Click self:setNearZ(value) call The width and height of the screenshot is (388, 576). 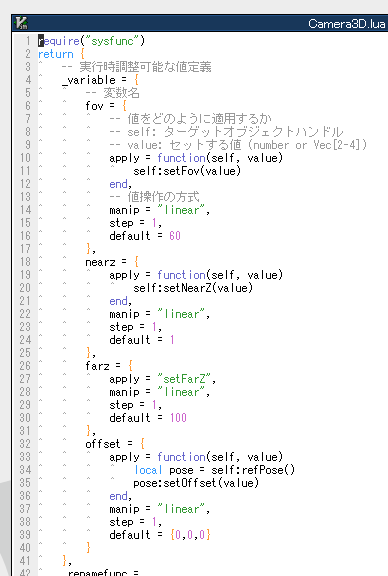(193, 288)
